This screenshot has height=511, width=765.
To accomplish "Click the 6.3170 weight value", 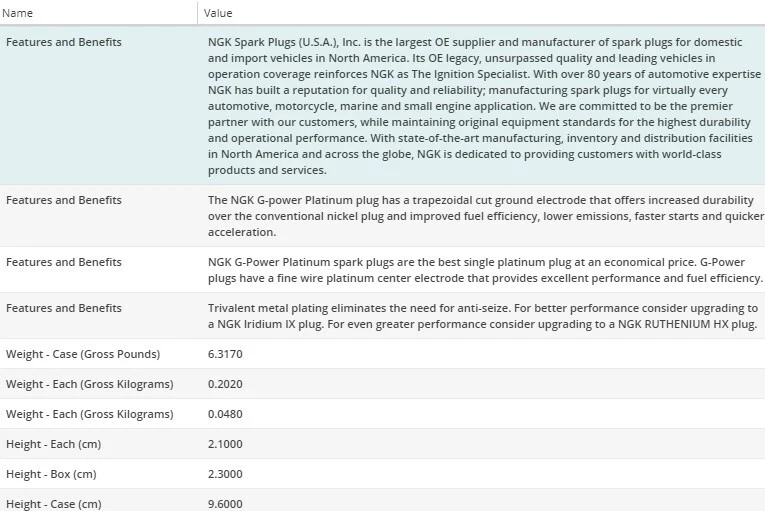I will [x=225, y=354].
